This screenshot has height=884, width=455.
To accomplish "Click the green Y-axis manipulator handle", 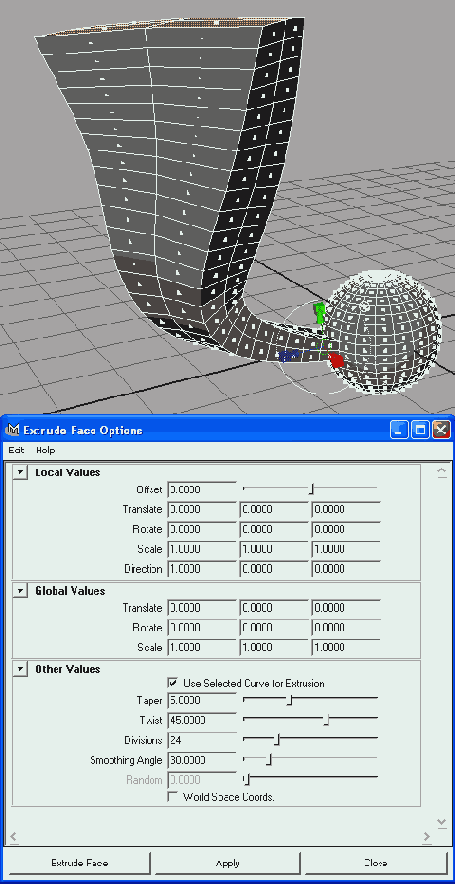I will 320,314.
